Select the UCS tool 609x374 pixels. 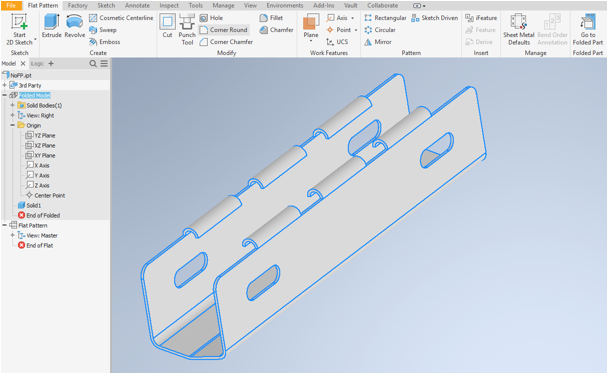pos(337,42)
